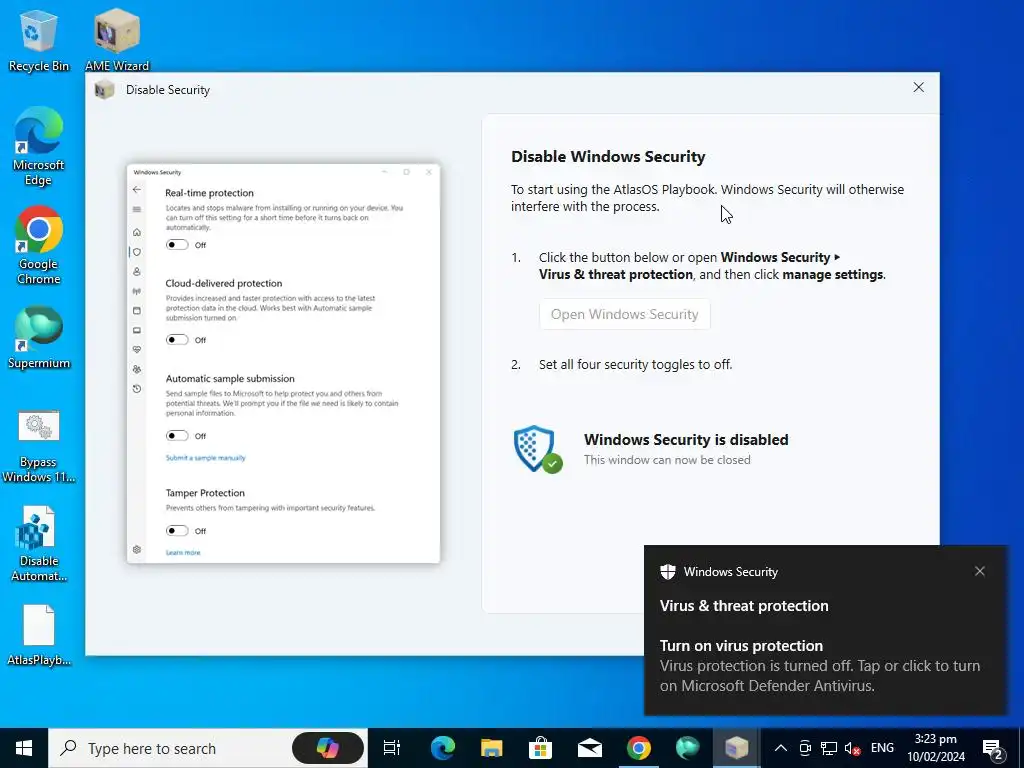Close the Disable Security window
The image size is (1024, 768).
(918, 88)
